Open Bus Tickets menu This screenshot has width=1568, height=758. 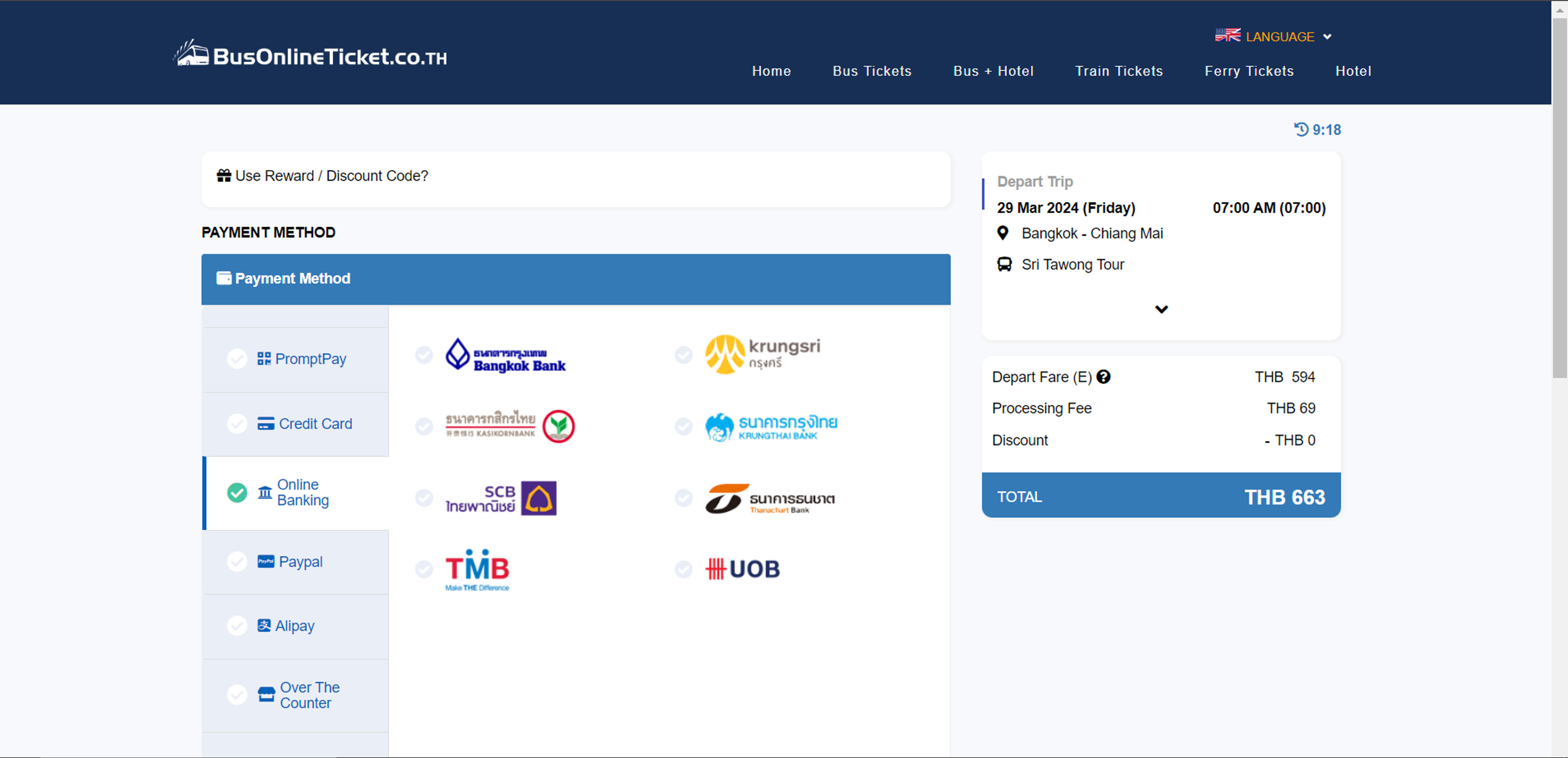click(872, 71)
